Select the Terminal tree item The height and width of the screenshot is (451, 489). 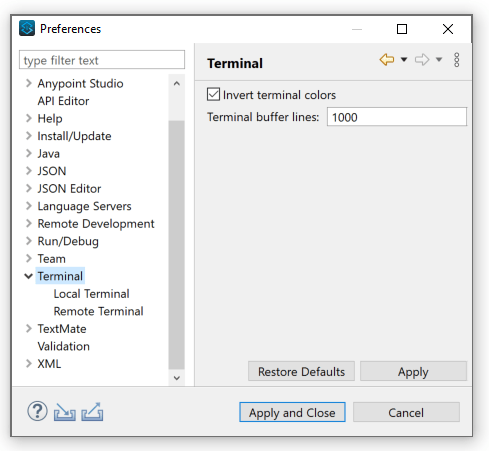tap(60, 276)
